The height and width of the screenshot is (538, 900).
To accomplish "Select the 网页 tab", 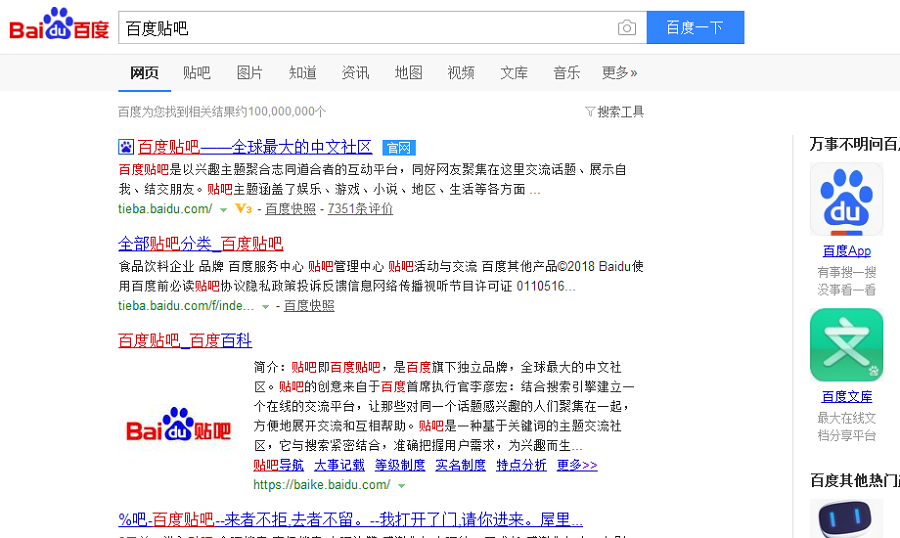I will click(x=144, y=73).
